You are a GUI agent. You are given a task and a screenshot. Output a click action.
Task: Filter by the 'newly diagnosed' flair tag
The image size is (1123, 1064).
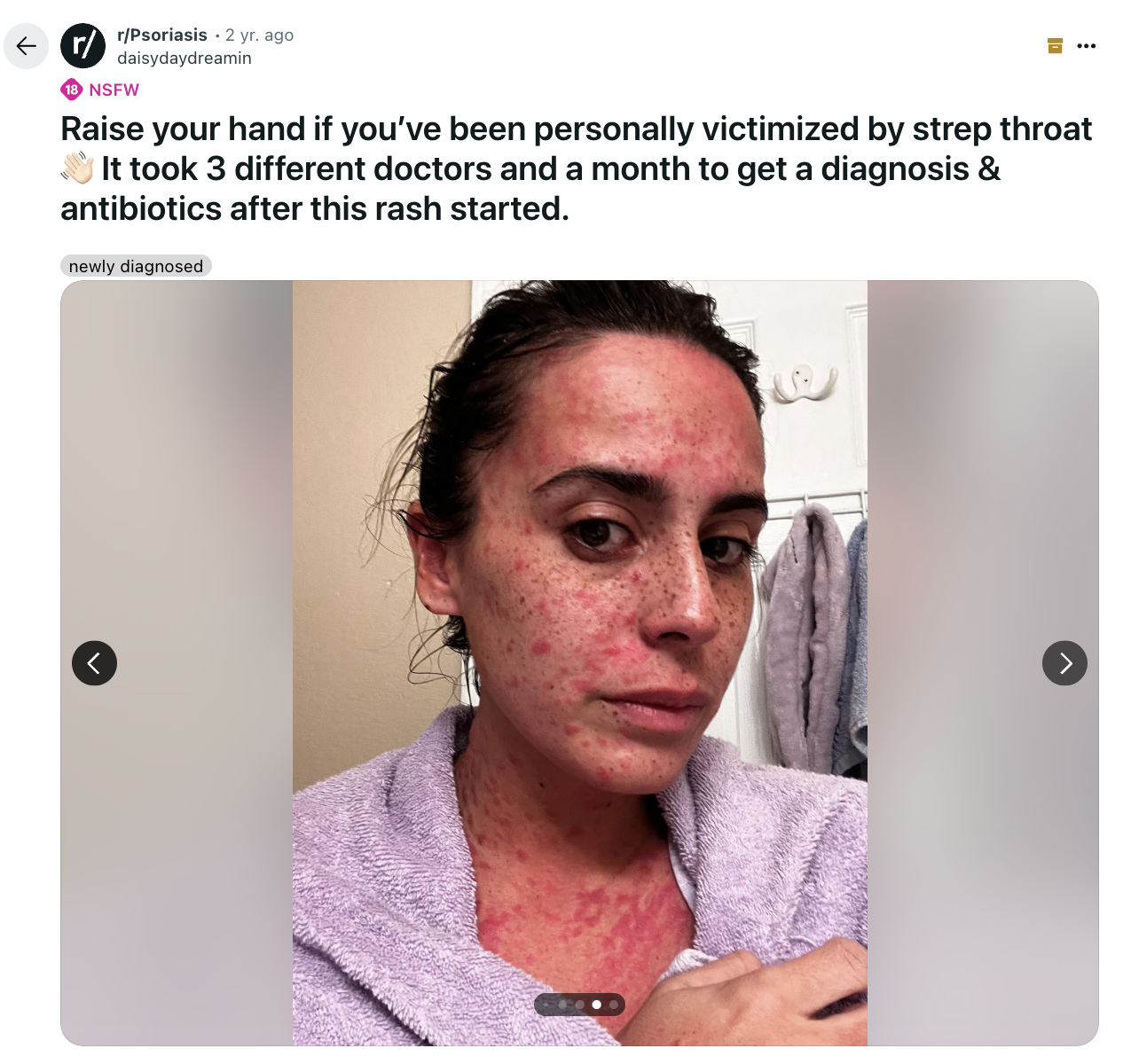136,266
